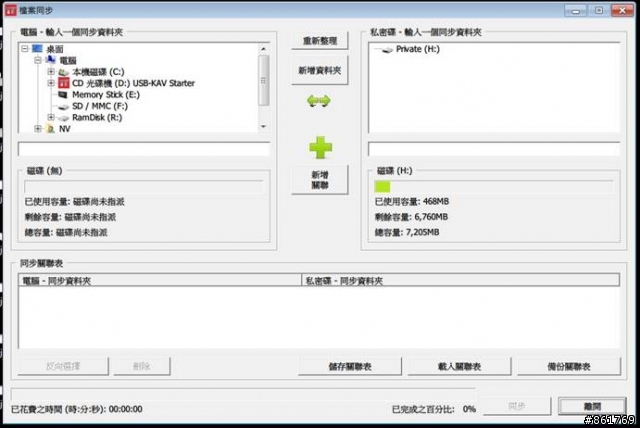Click the NV user folder icon
640x428 pixels.
[x=51, y=129]
